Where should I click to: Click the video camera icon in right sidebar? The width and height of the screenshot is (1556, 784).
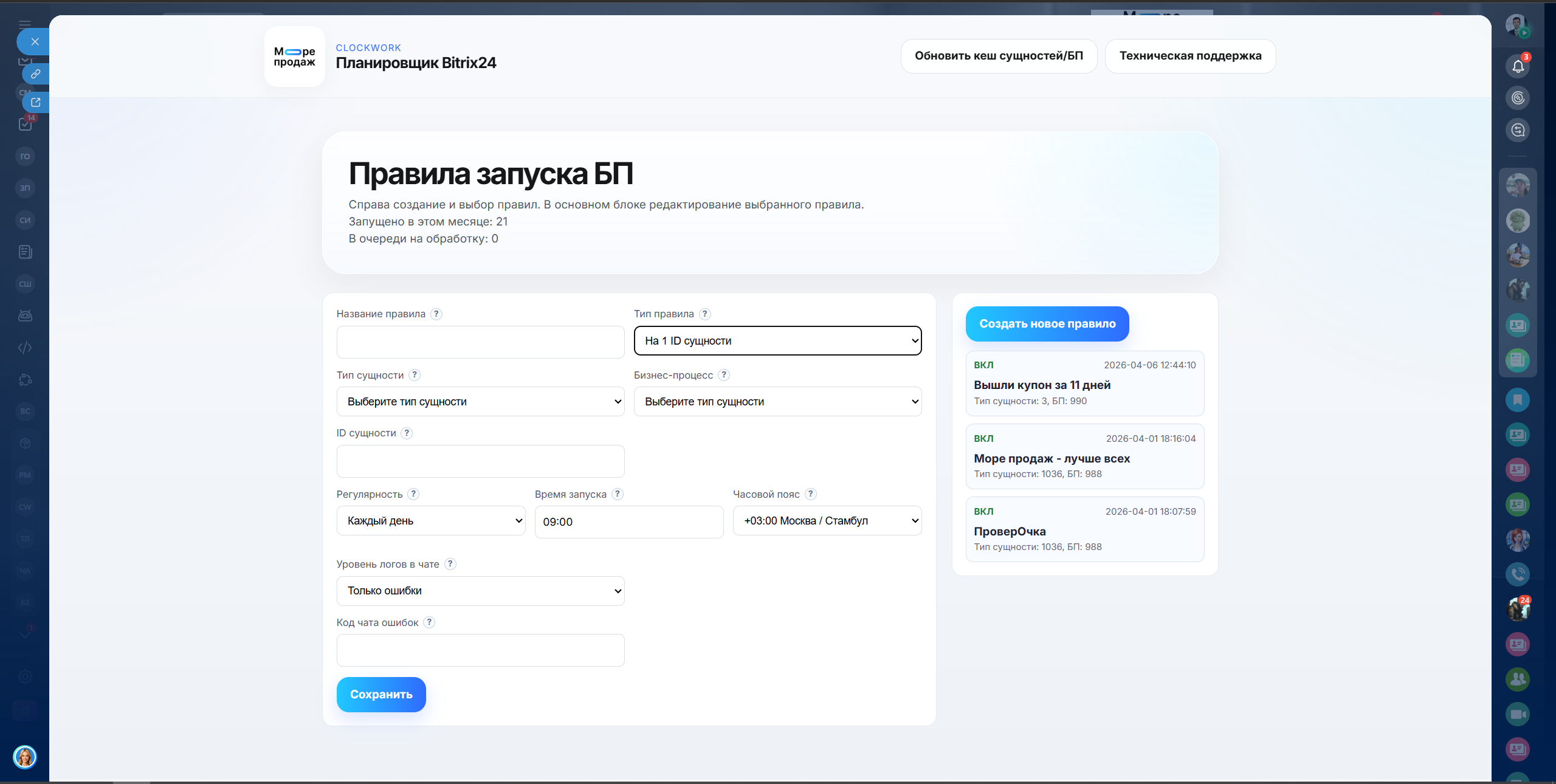point(1518,714)
